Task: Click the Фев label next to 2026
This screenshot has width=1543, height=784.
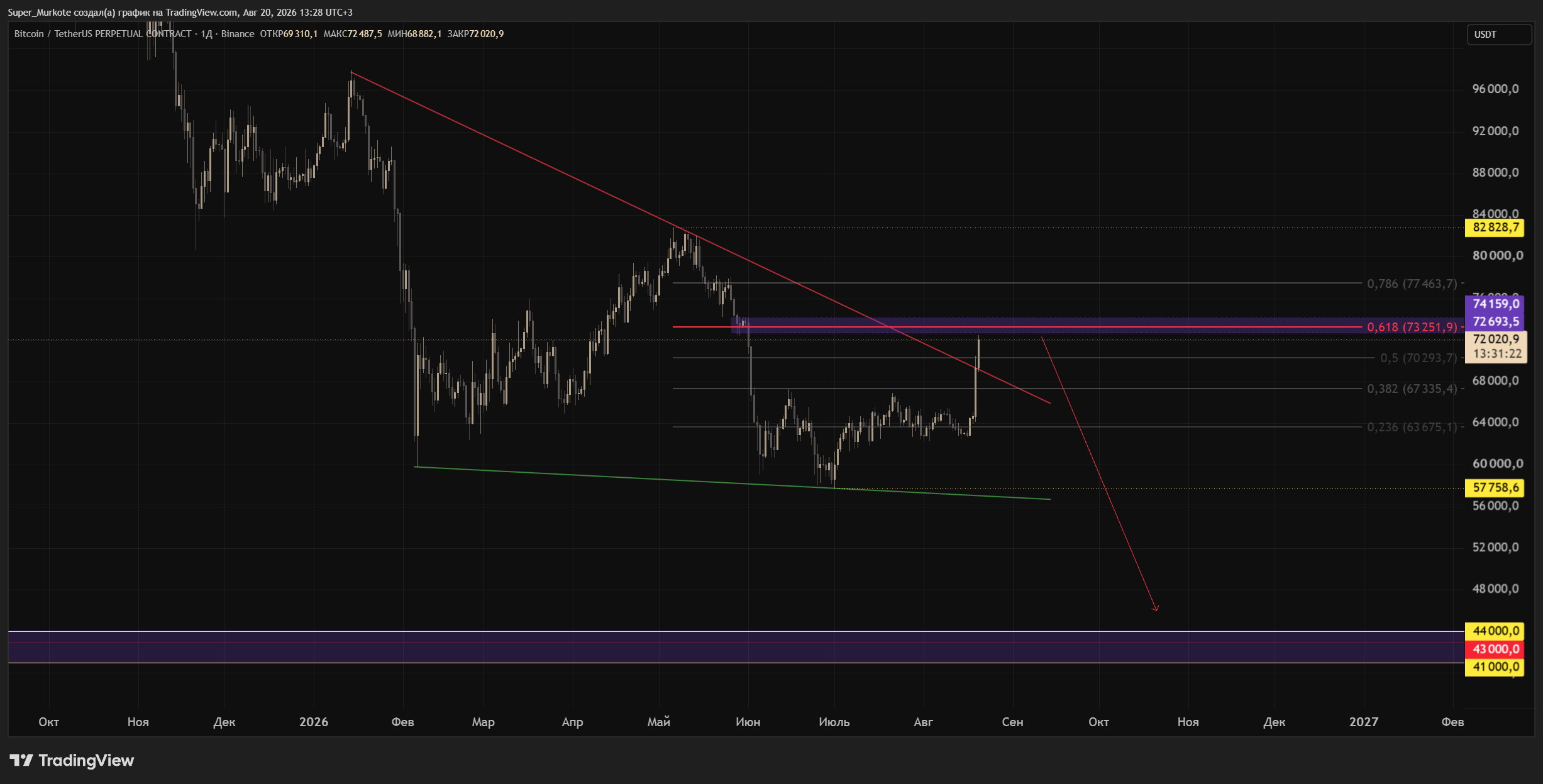Action: (402, 722)
